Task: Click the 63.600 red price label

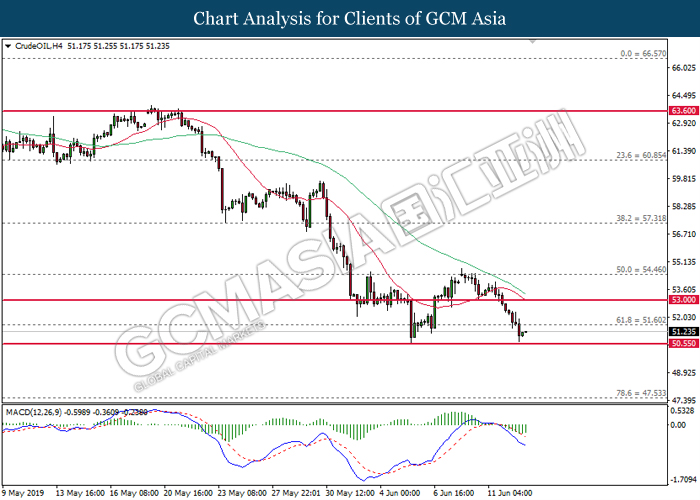Action: [x=683, y=111]
